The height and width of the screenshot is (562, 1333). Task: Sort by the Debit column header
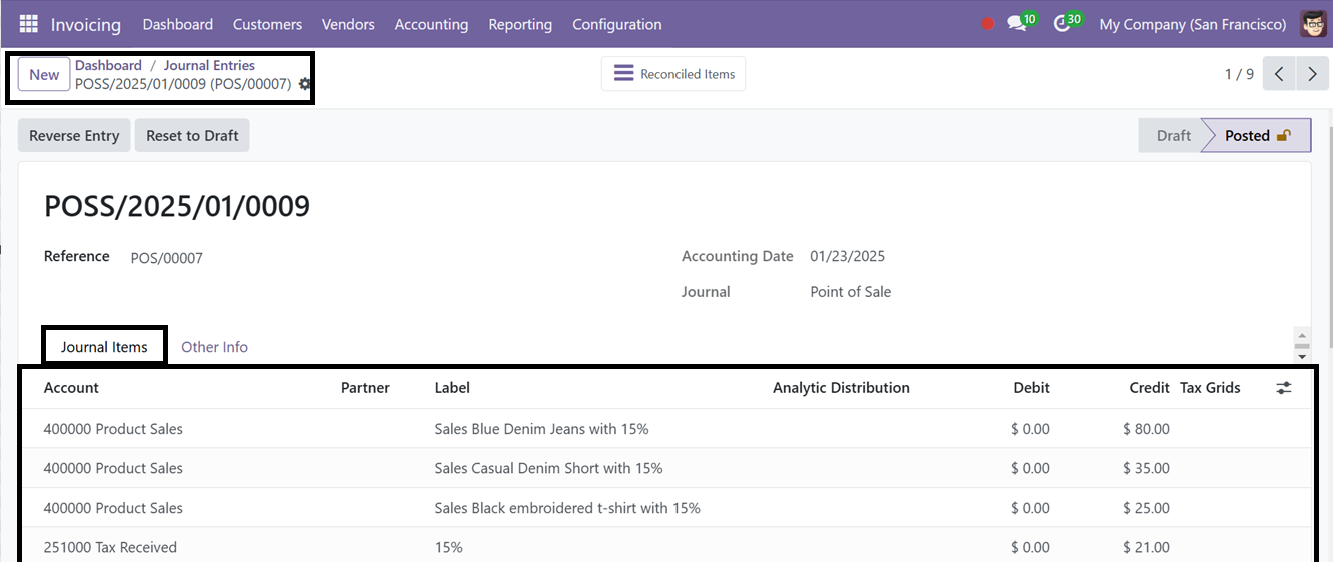(1031, 388)
